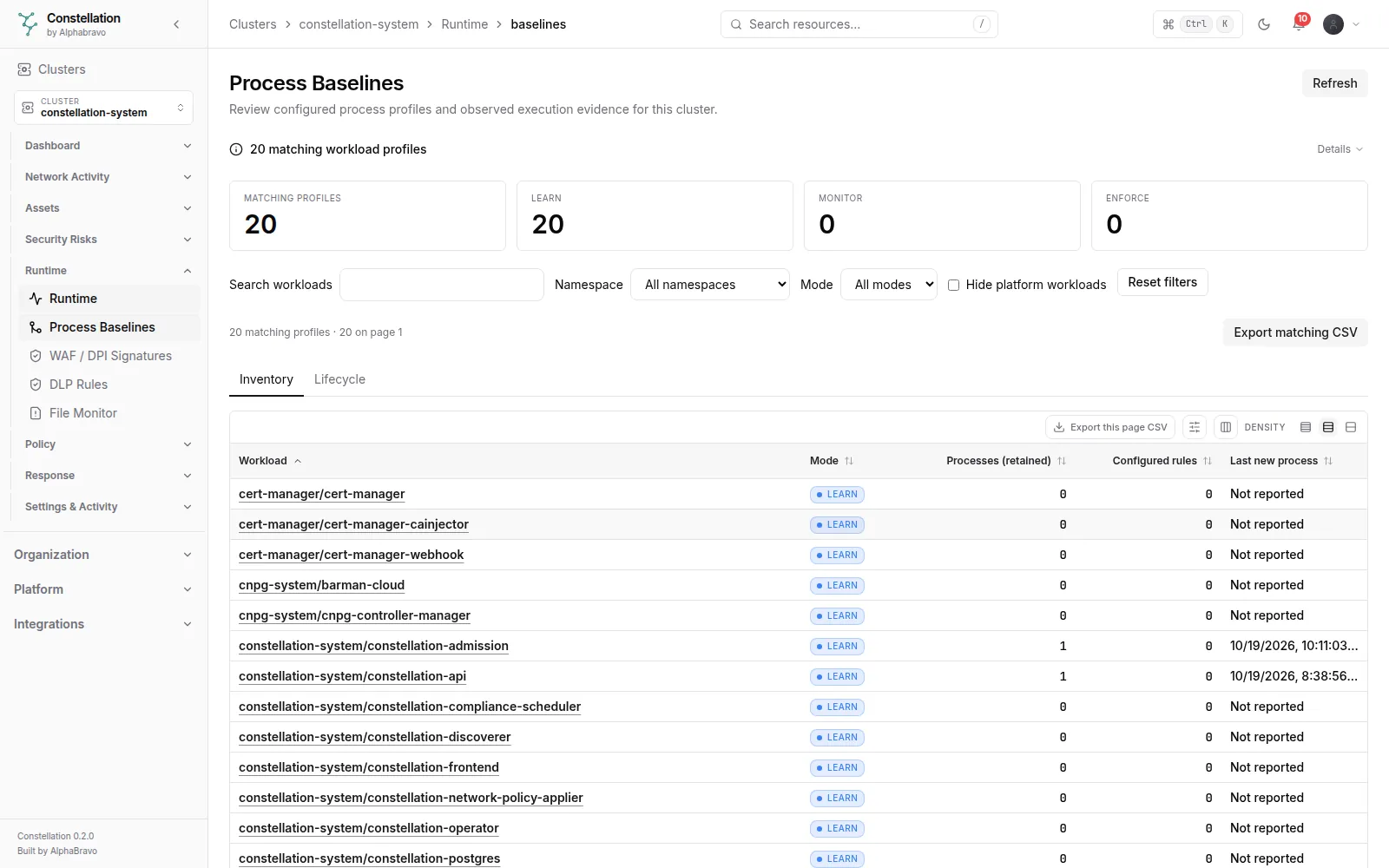The height and width of the screenshot is (868, 1389).
Task: Click Export matching CSV button
Action: [1295, 332]
